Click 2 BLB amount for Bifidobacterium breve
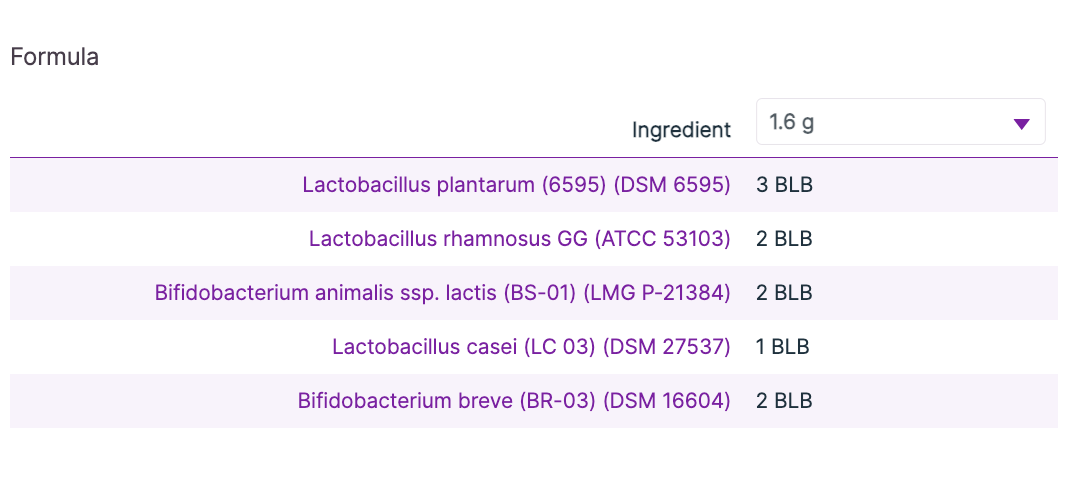The image size is (1070, 486). pos(784,401)
